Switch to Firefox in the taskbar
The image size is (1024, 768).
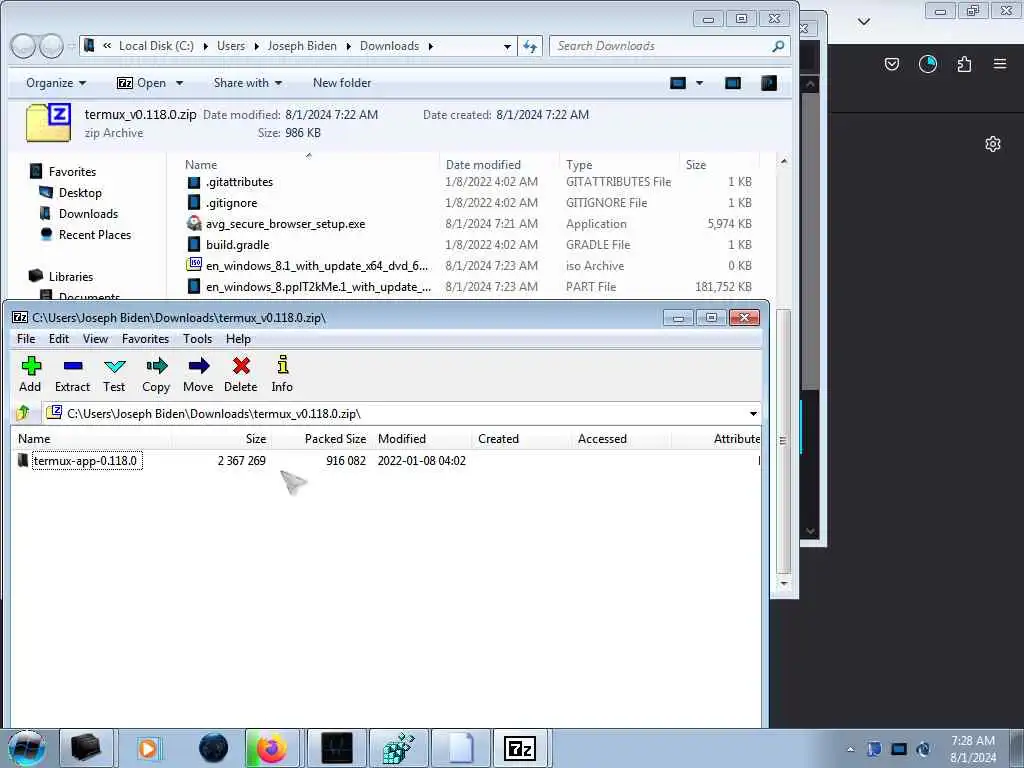pyautogui.click(x=272, y=748)
